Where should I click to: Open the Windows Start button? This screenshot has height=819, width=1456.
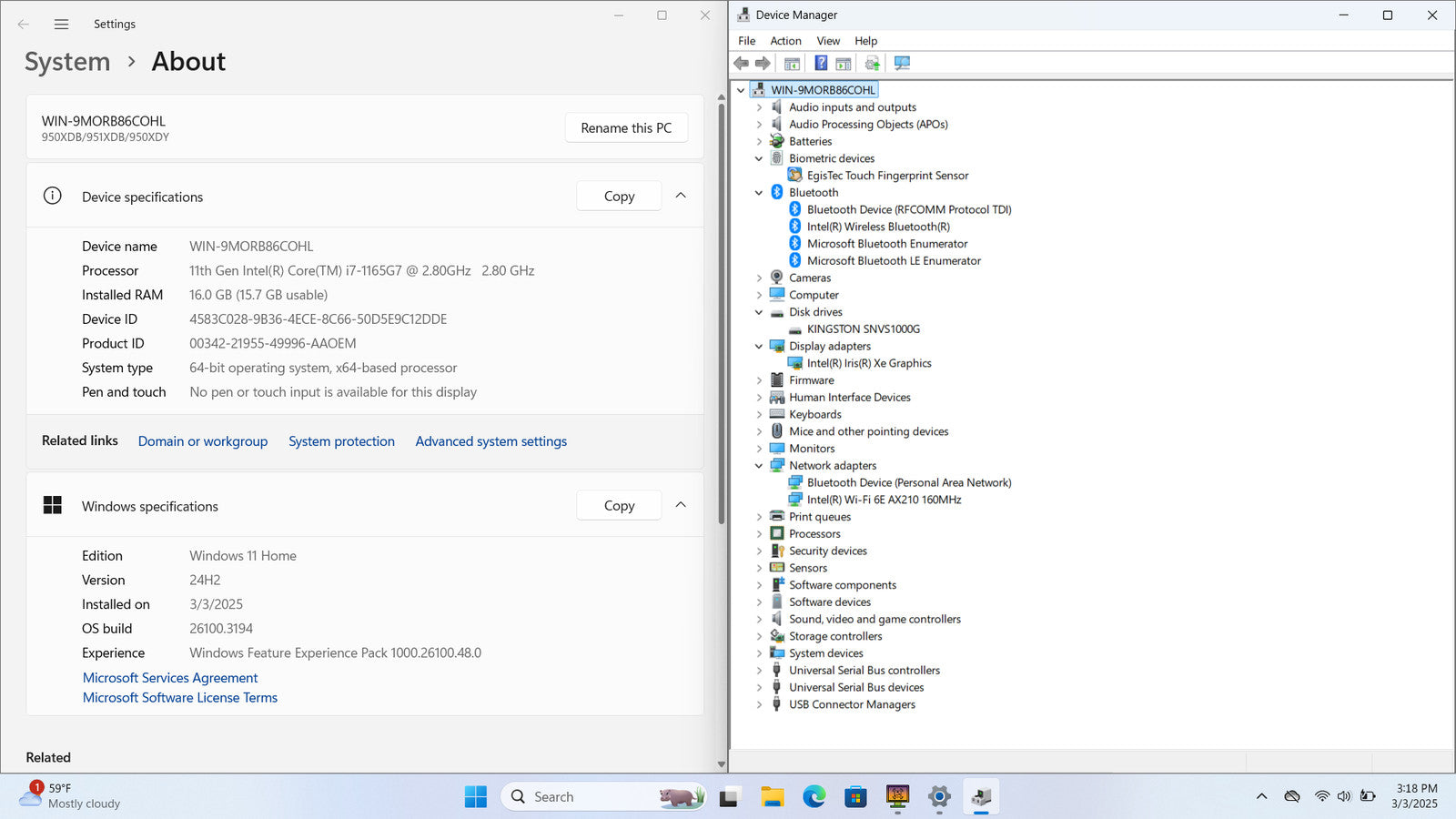(x=475, y=797)
